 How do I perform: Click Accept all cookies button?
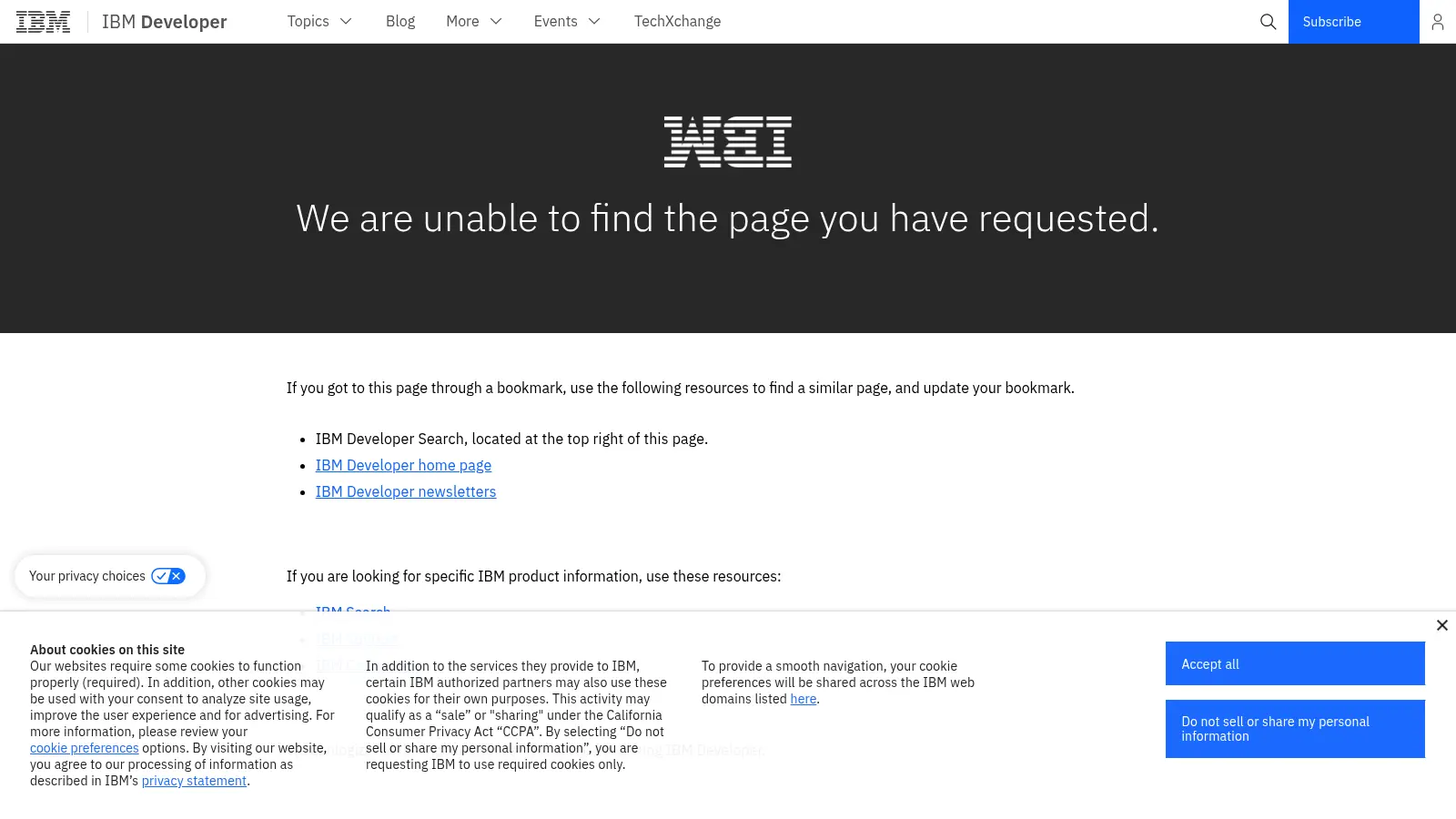[x=1295, y=663]
